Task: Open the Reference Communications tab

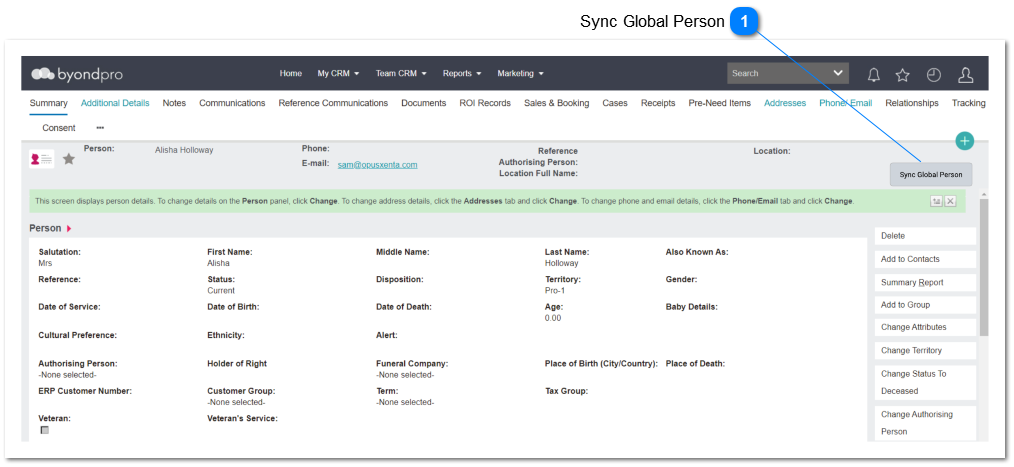Action: tap(333, 103)
